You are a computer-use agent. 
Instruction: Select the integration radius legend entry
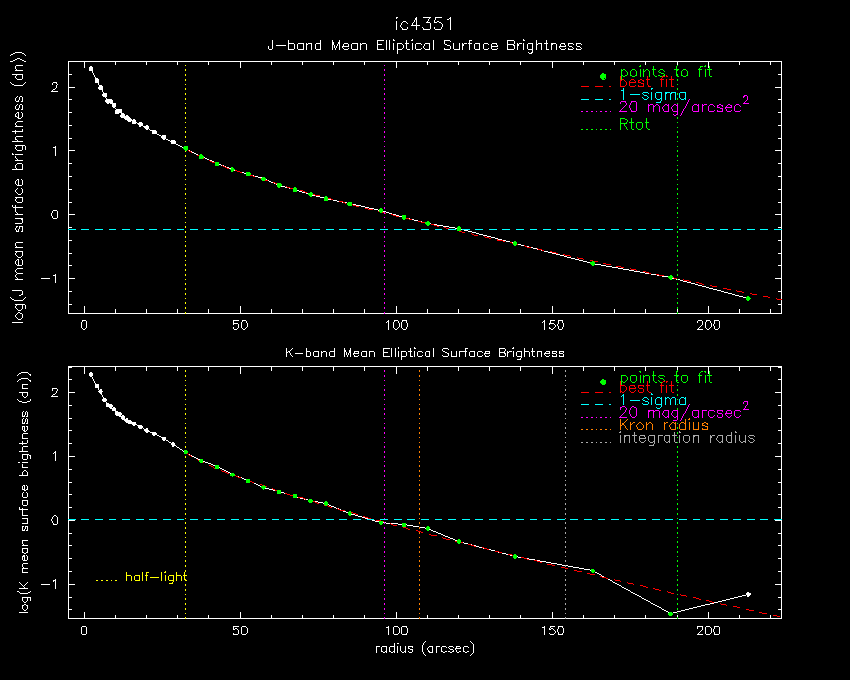coord(687,438)
